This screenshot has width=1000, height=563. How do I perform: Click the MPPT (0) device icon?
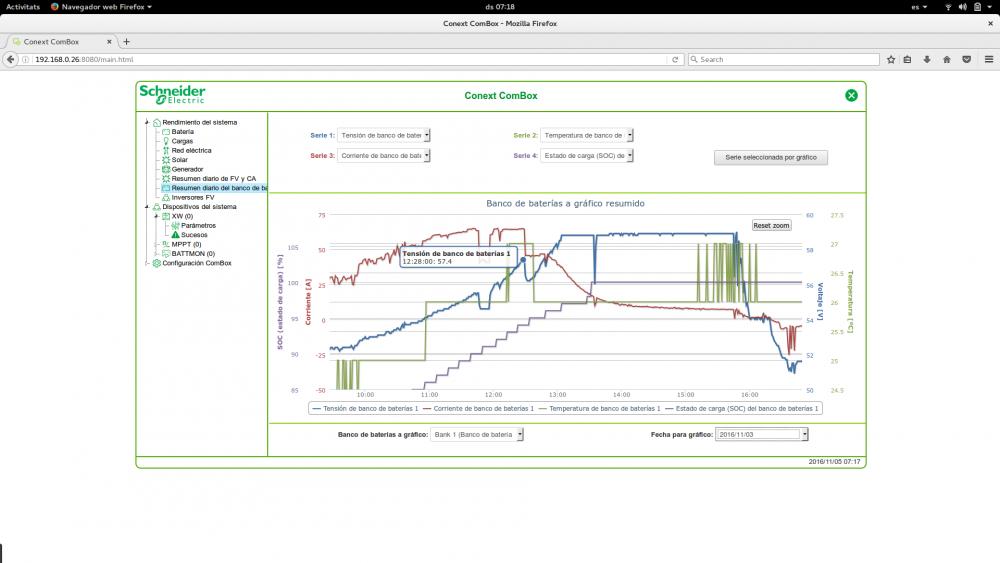[166, 244]
